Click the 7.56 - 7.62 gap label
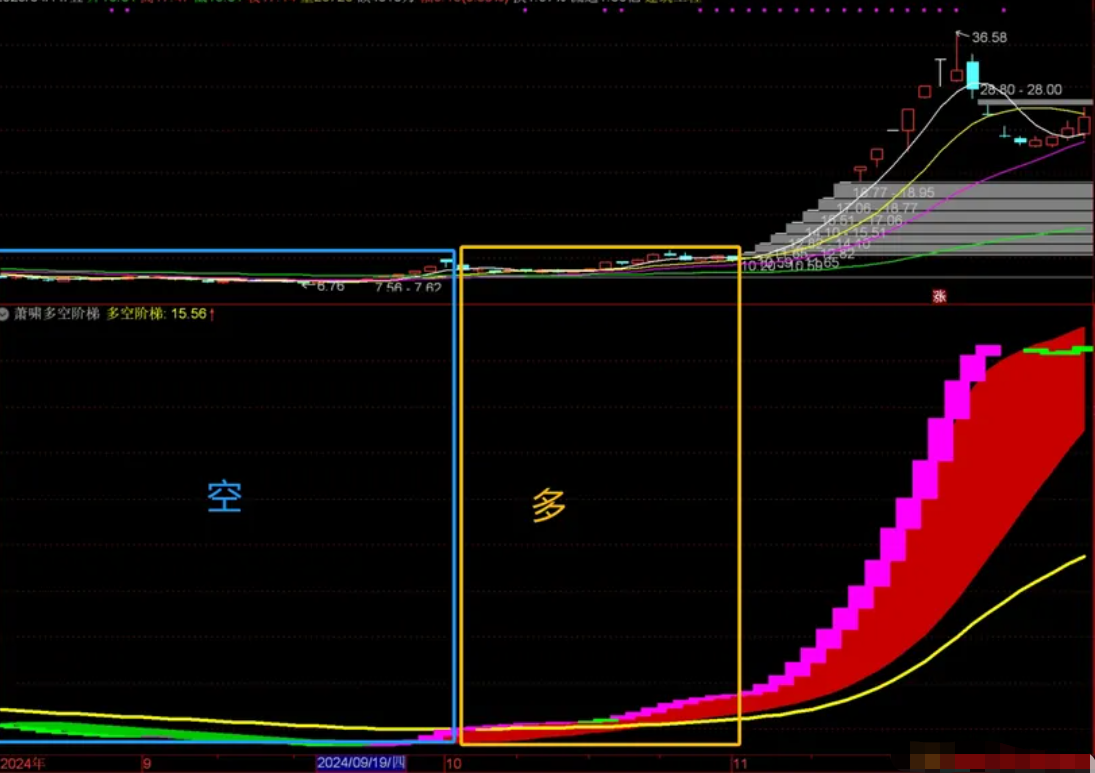This screenshot has height=773, width=1095. tap(408, 287)
